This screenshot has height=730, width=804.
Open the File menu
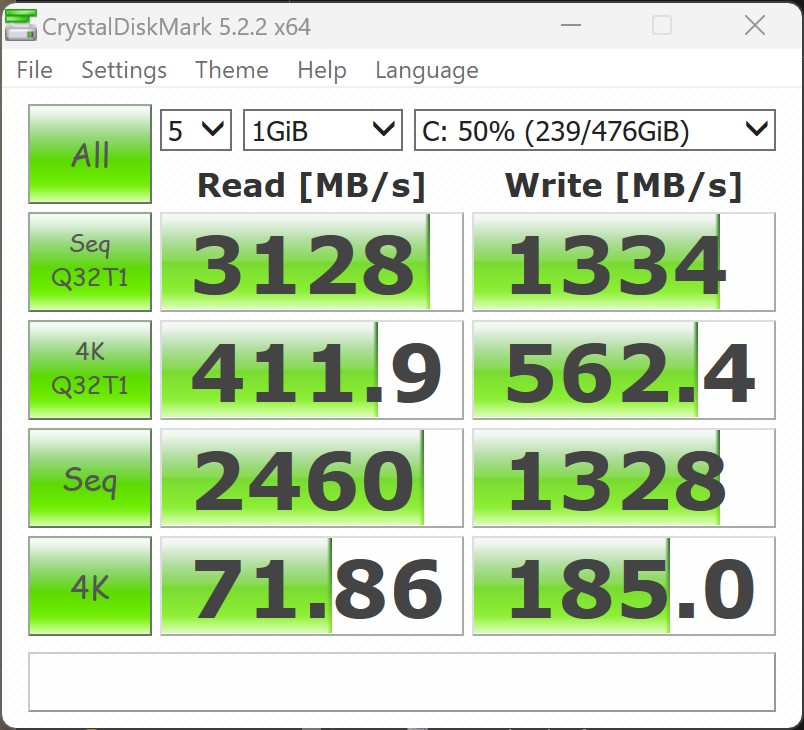point(34,70)
